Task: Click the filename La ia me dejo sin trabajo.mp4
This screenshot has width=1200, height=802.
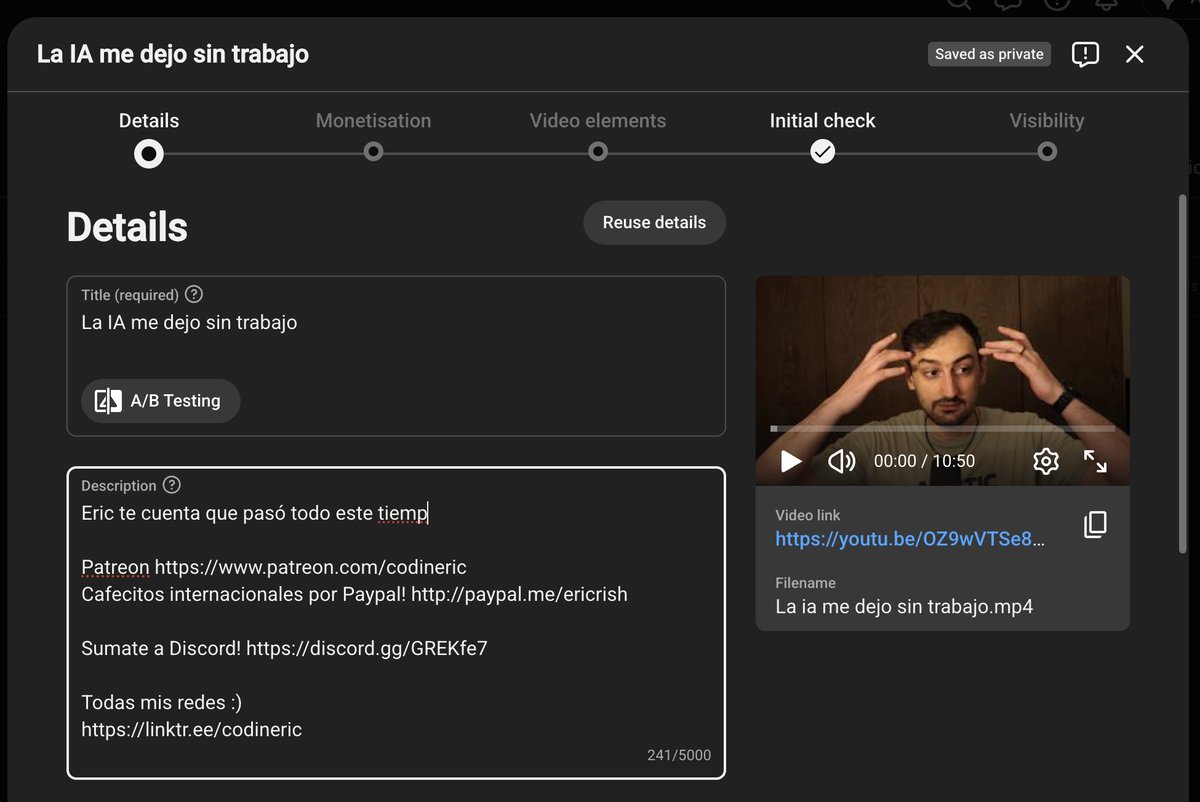Action: point(904,606)
